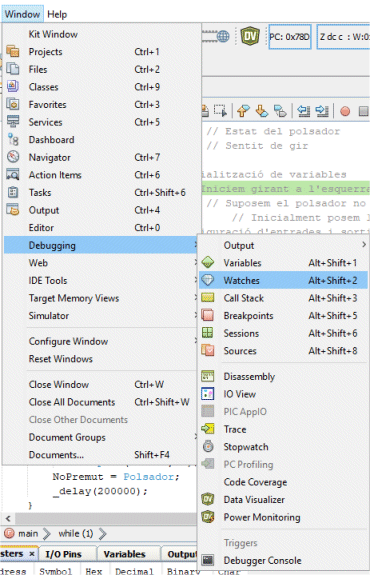The width and height of the screenshot is (370, 575).
Task: Click the Watches diamond icon
Action: pyautogui.click(x=208, y=280)
